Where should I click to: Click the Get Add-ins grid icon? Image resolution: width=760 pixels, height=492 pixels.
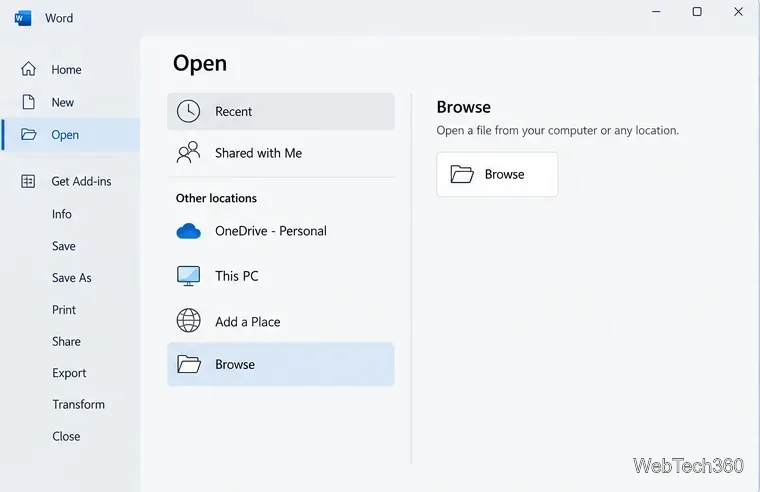pos(28,181)
